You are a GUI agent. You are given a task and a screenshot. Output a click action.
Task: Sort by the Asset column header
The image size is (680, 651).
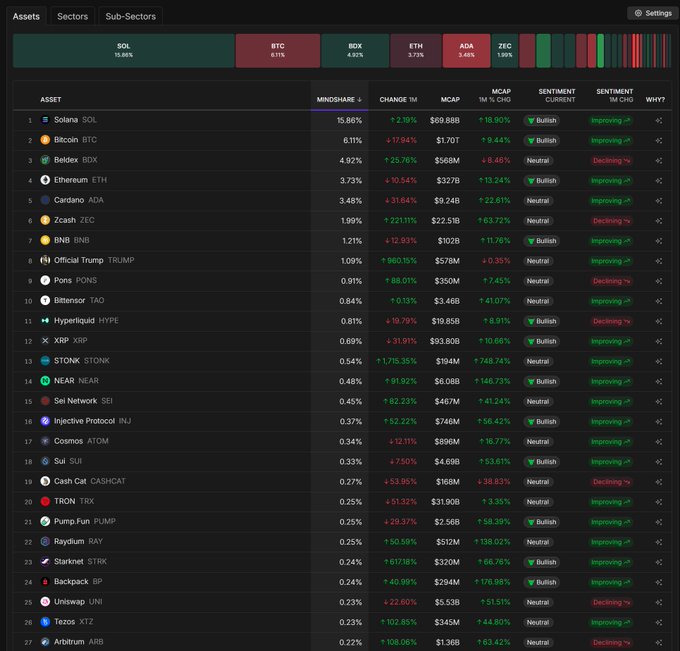click(x=51, y=100)
